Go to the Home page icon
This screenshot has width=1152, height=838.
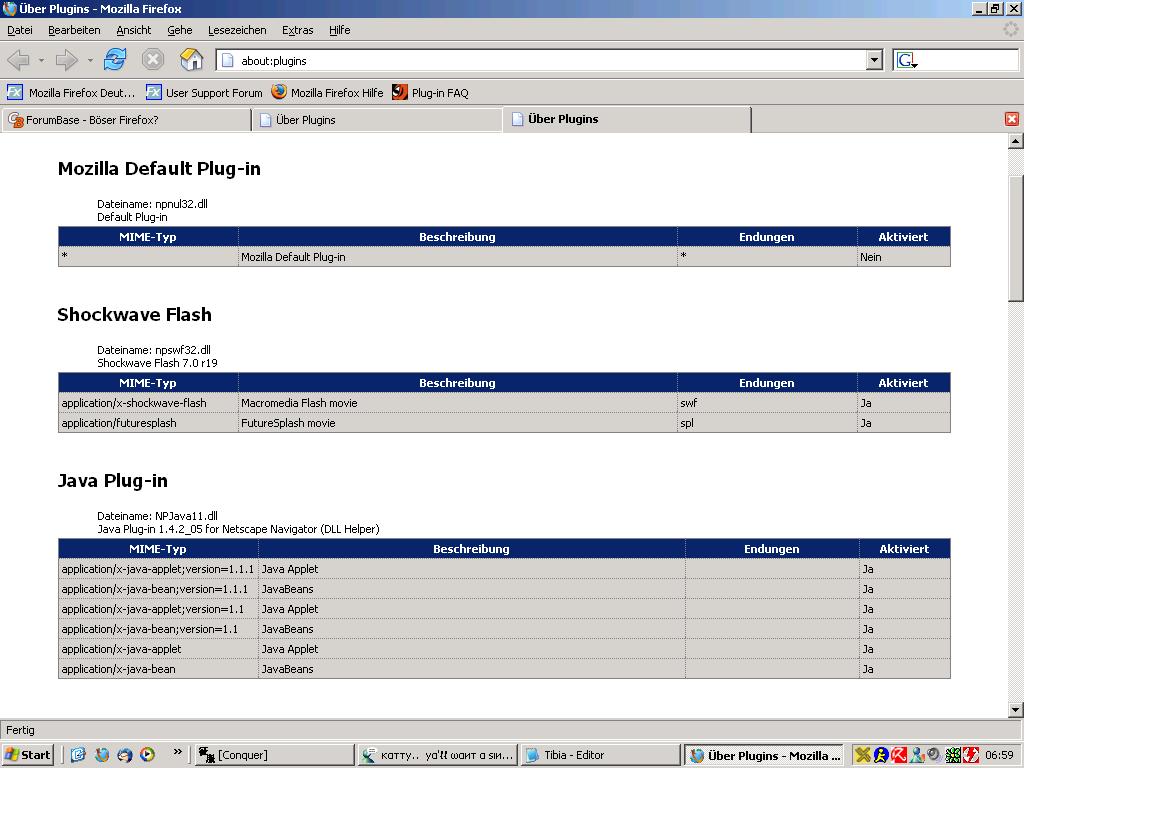[191, 59]
